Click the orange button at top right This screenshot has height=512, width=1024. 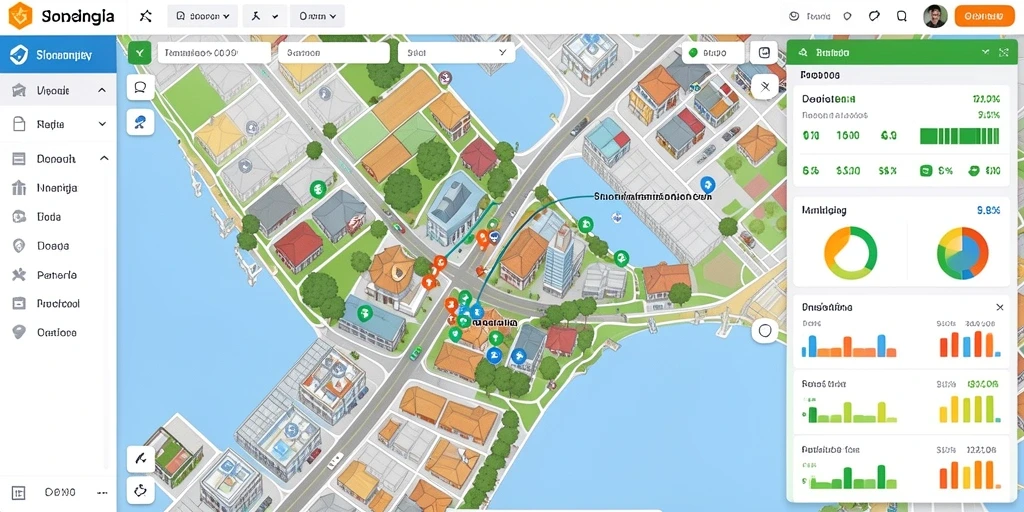coord(984,16)
